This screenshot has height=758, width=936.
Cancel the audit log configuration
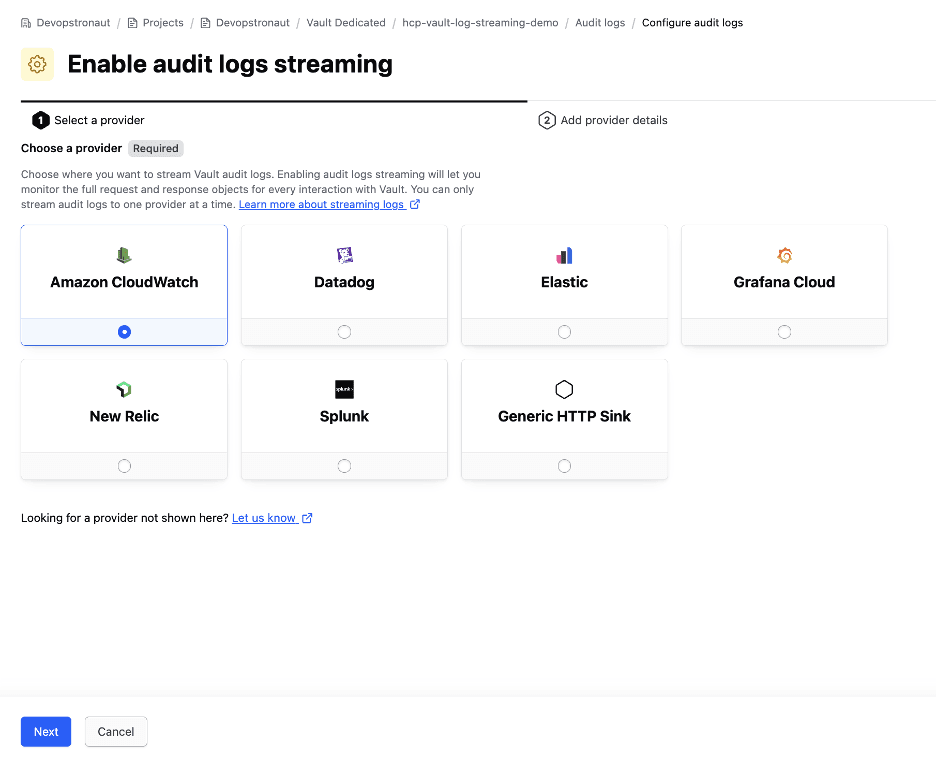point(115,731)
